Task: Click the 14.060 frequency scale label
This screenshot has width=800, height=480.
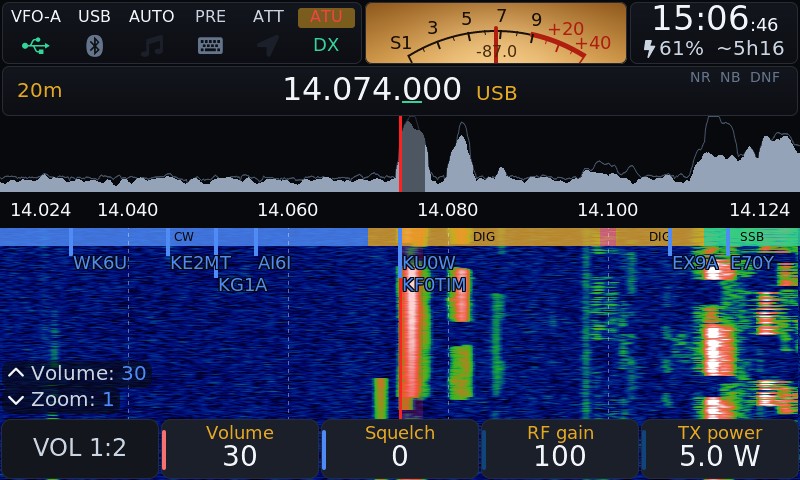Action: click(288, 210)
